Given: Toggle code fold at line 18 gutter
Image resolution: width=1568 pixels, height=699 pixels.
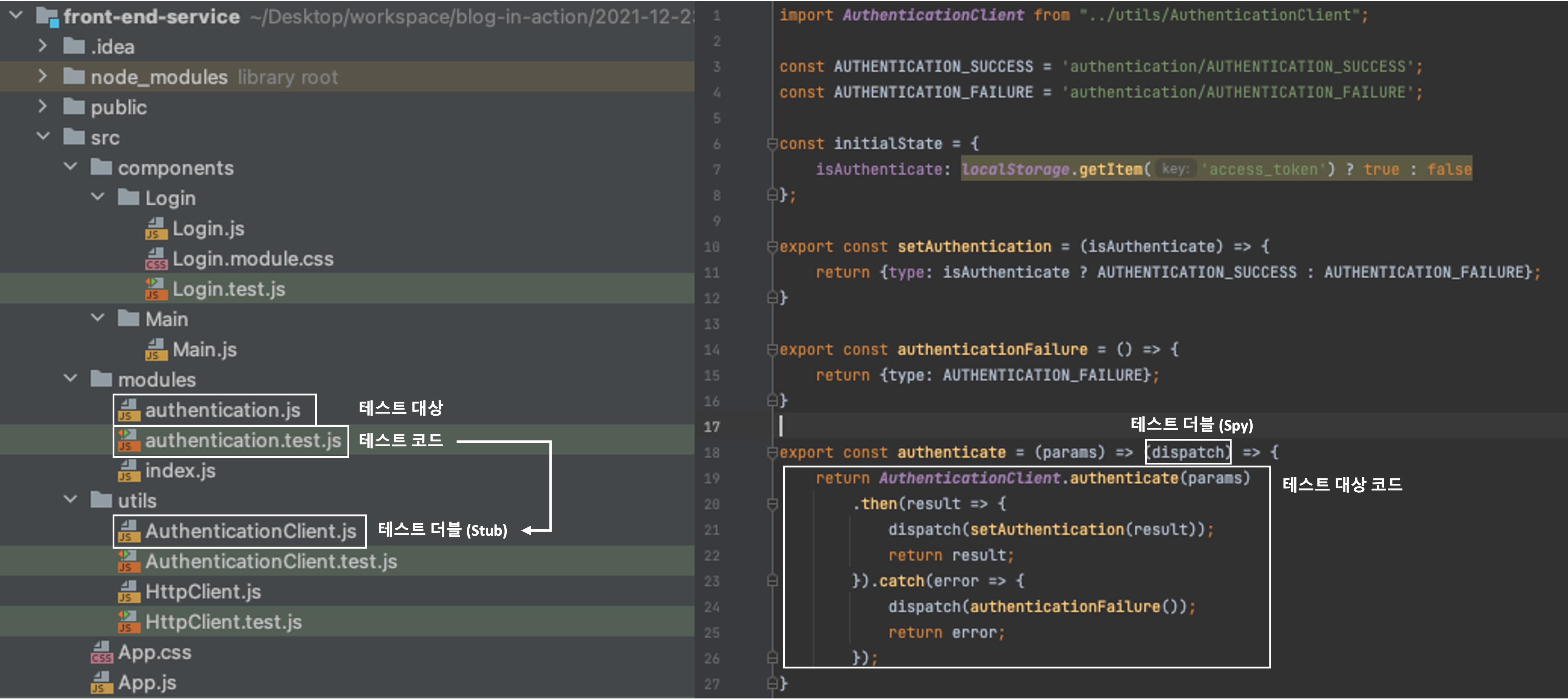Looking at the screenshot, I should point(773,452).
